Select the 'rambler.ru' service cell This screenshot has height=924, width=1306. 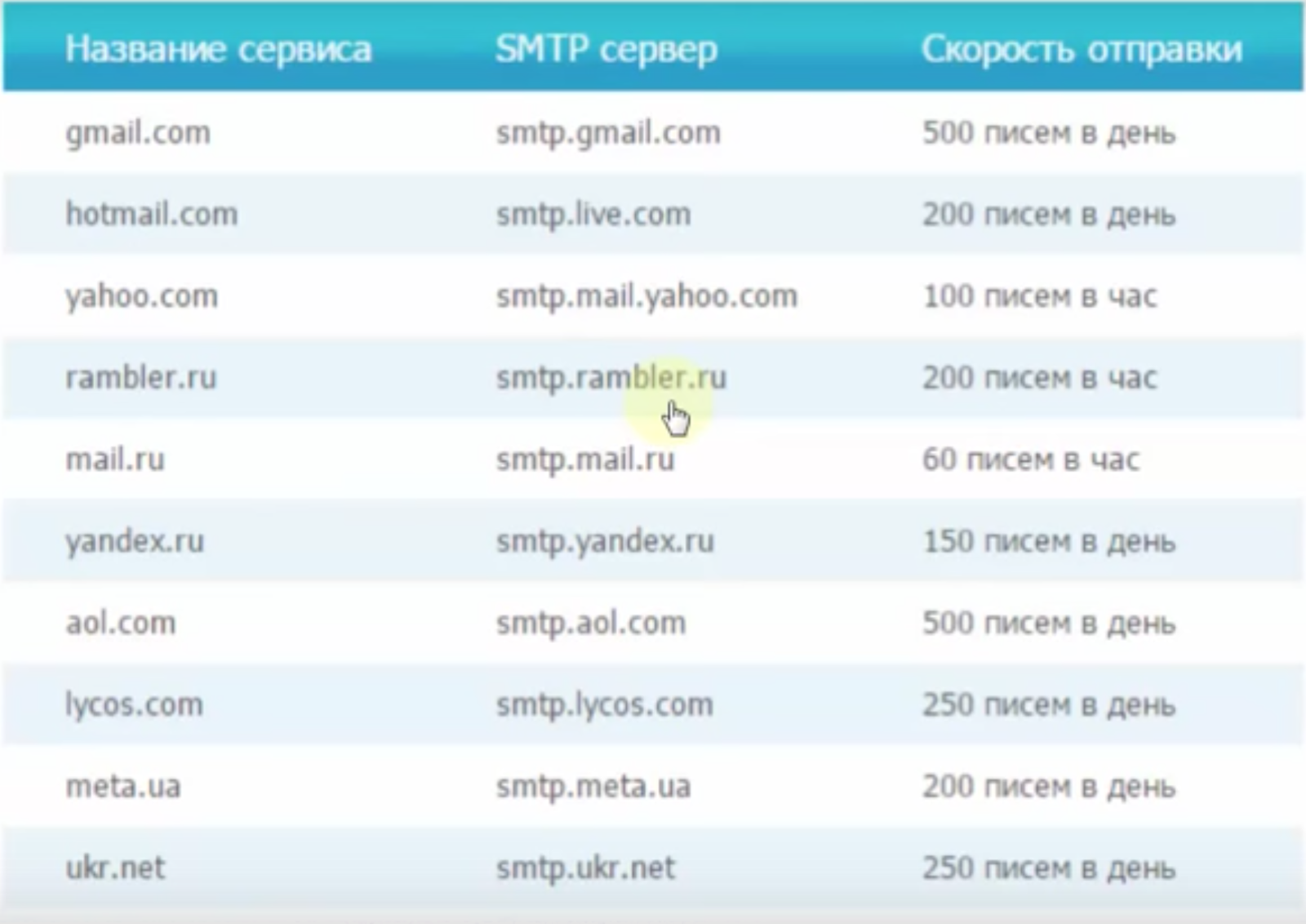(141, 377)
